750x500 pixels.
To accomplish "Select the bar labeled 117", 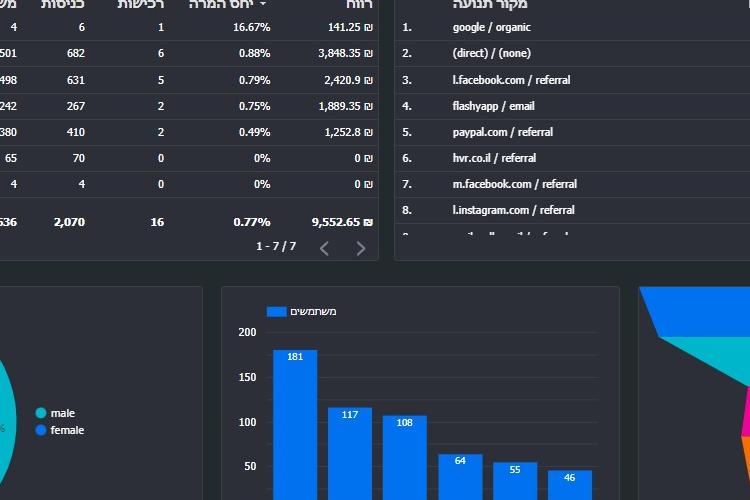I will [350, 454].
